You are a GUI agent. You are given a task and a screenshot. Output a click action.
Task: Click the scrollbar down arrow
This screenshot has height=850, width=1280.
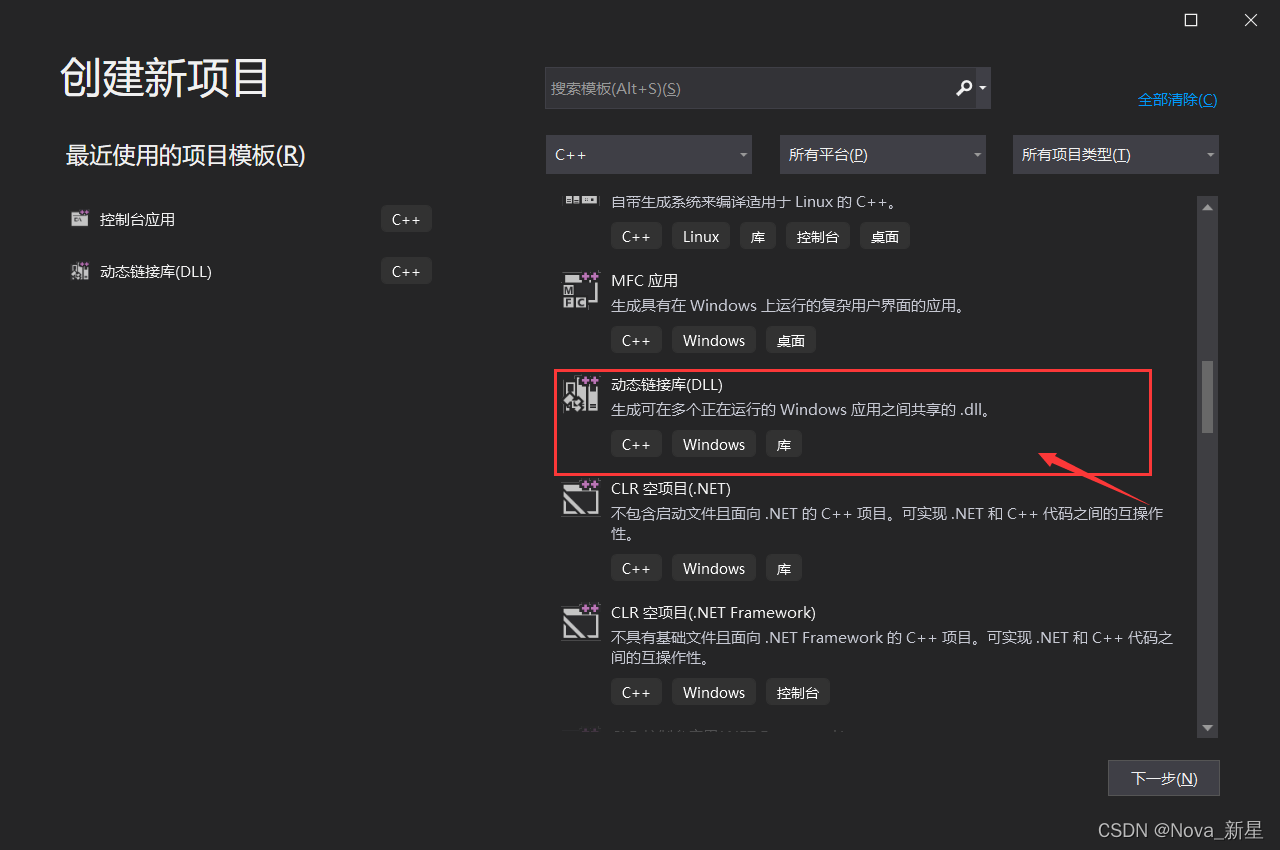tap(1207, 727)
